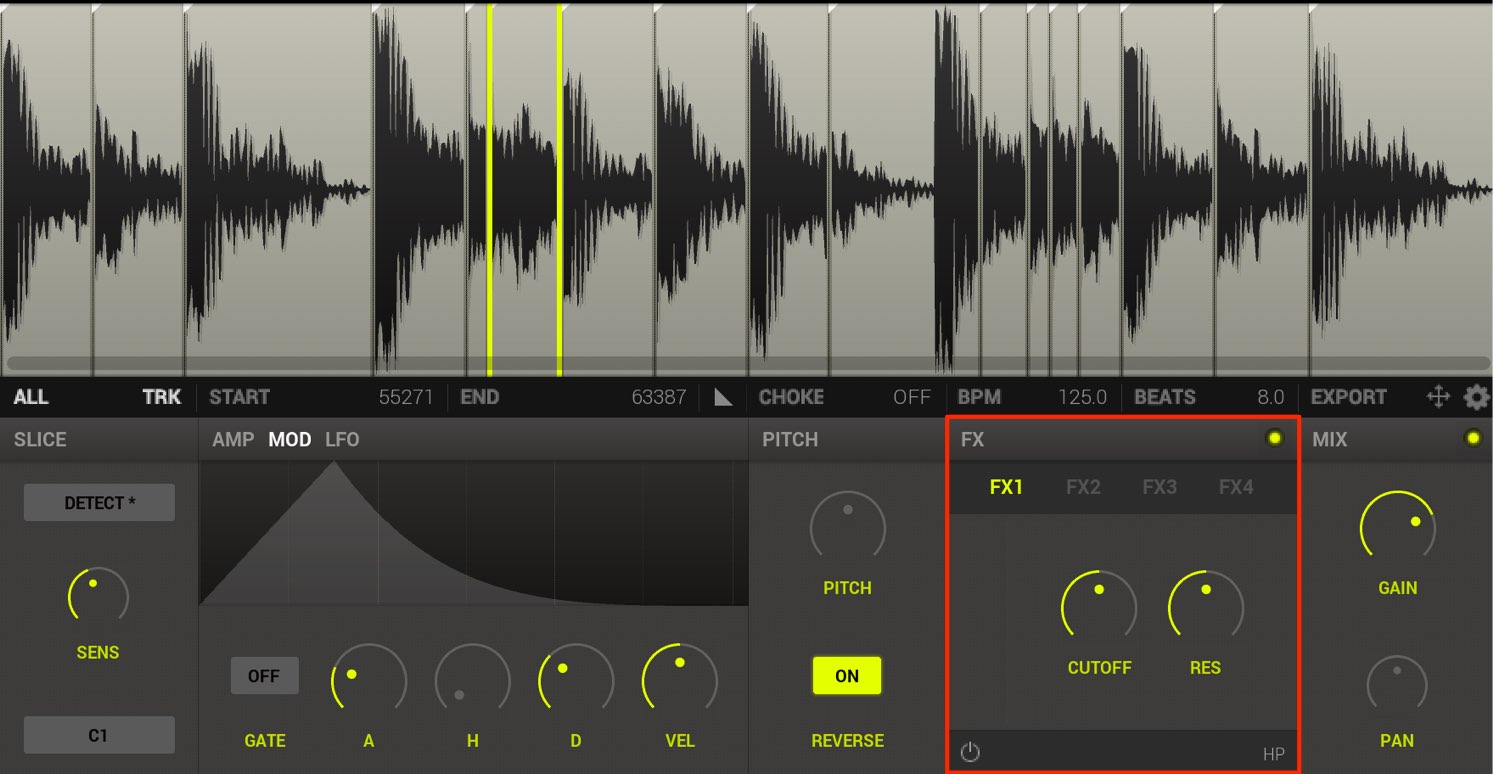Toggle the CHOKE OFF setting

click(x=911, y=397)
